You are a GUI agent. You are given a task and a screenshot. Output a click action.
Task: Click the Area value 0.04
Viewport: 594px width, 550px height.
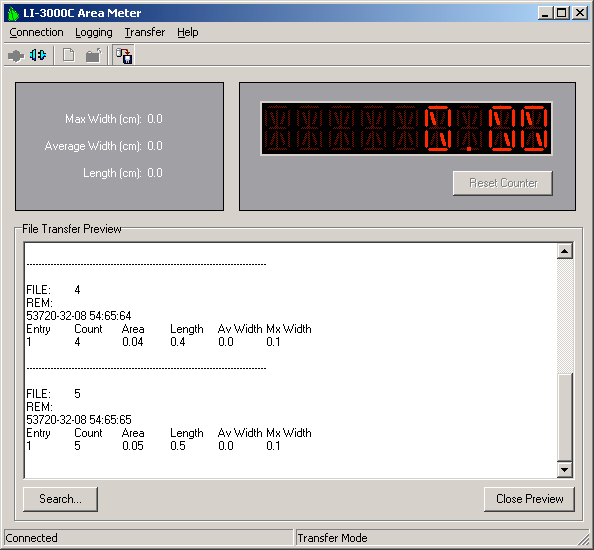pos(133,342)
